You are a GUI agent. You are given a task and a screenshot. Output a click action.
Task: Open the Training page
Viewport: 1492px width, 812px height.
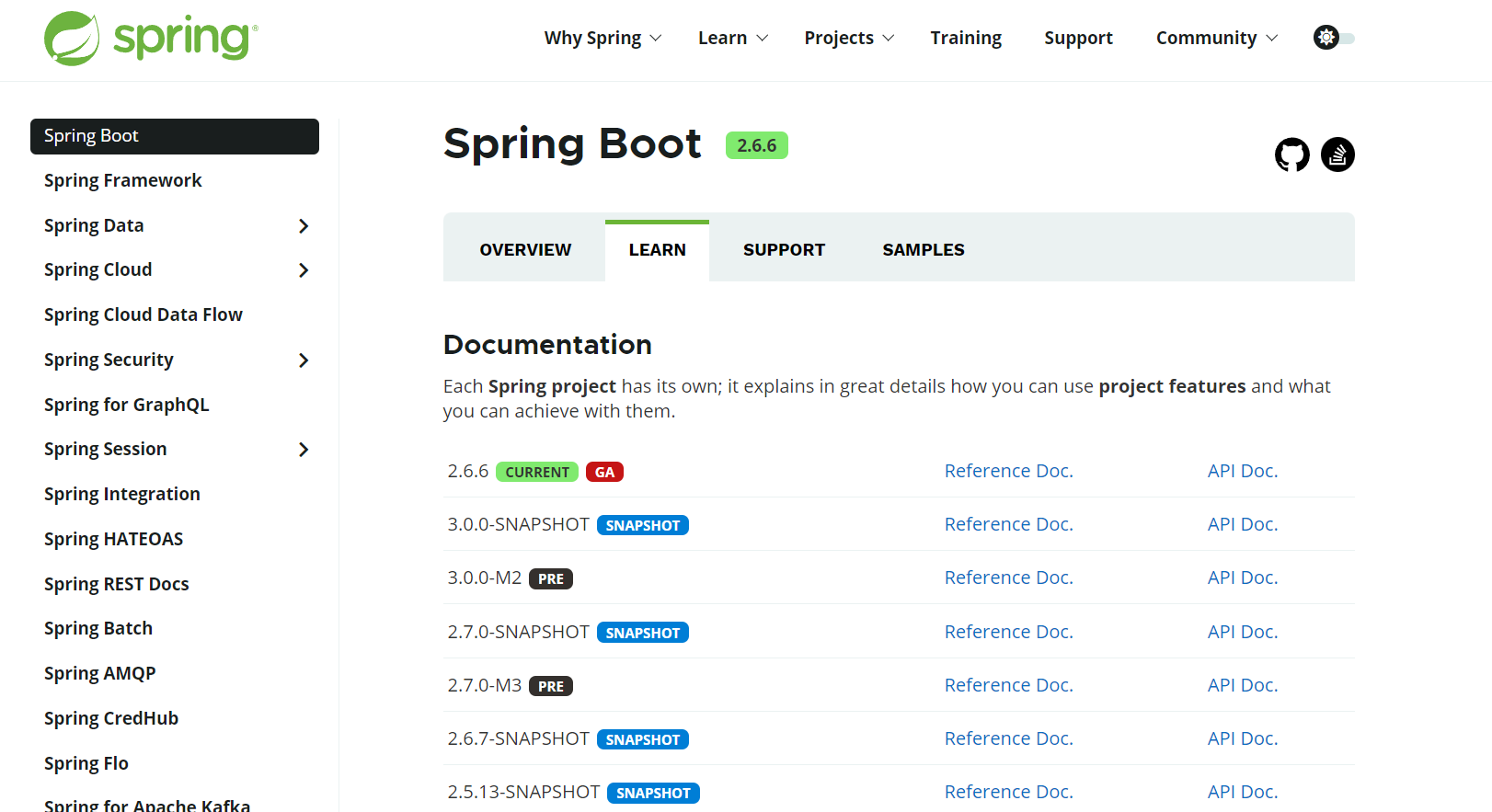click(x=966, y=38)
